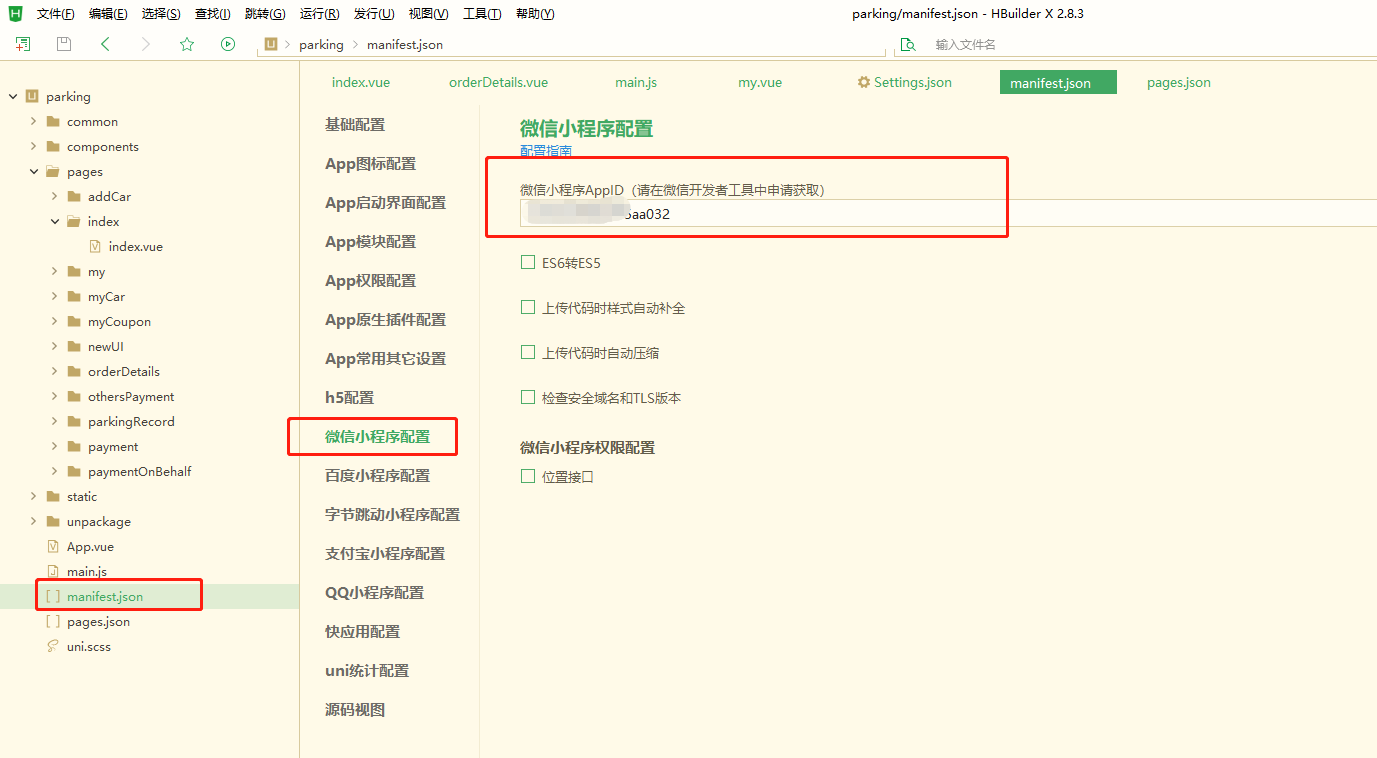Open App权限配置 section
This screenshot has height=758, width=1377.
370,281
